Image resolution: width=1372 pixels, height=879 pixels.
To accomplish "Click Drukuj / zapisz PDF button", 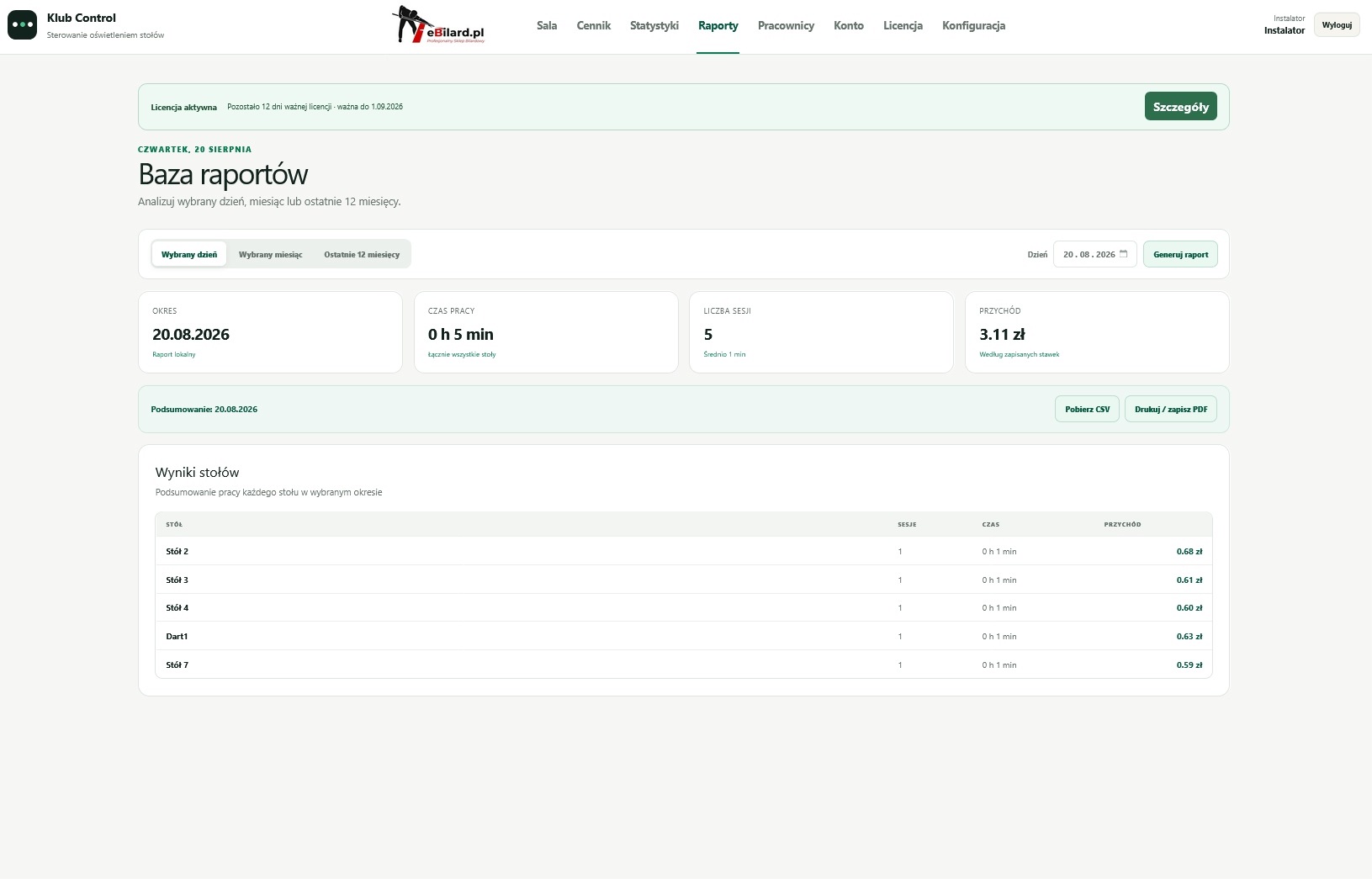I will point(1170,410).
